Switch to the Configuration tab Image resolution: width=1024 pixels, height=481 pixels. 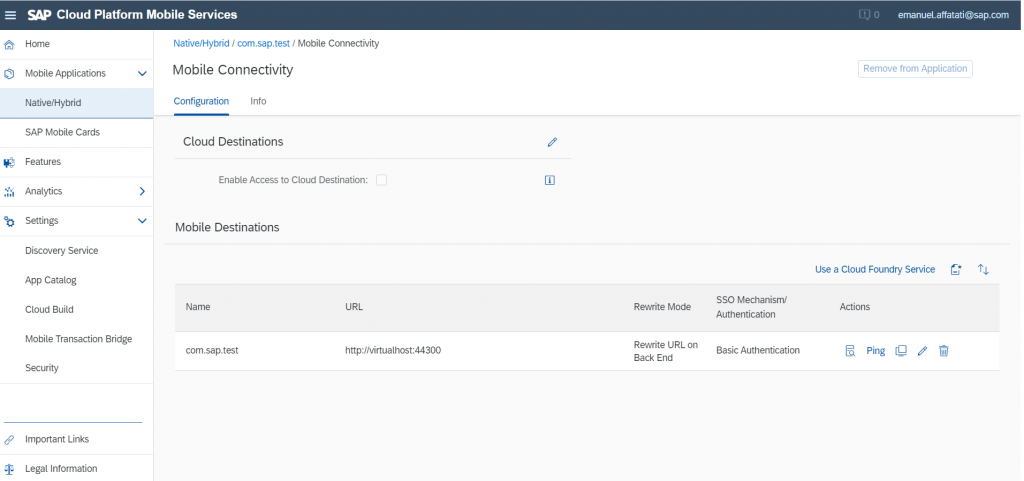tap(201, 101)
